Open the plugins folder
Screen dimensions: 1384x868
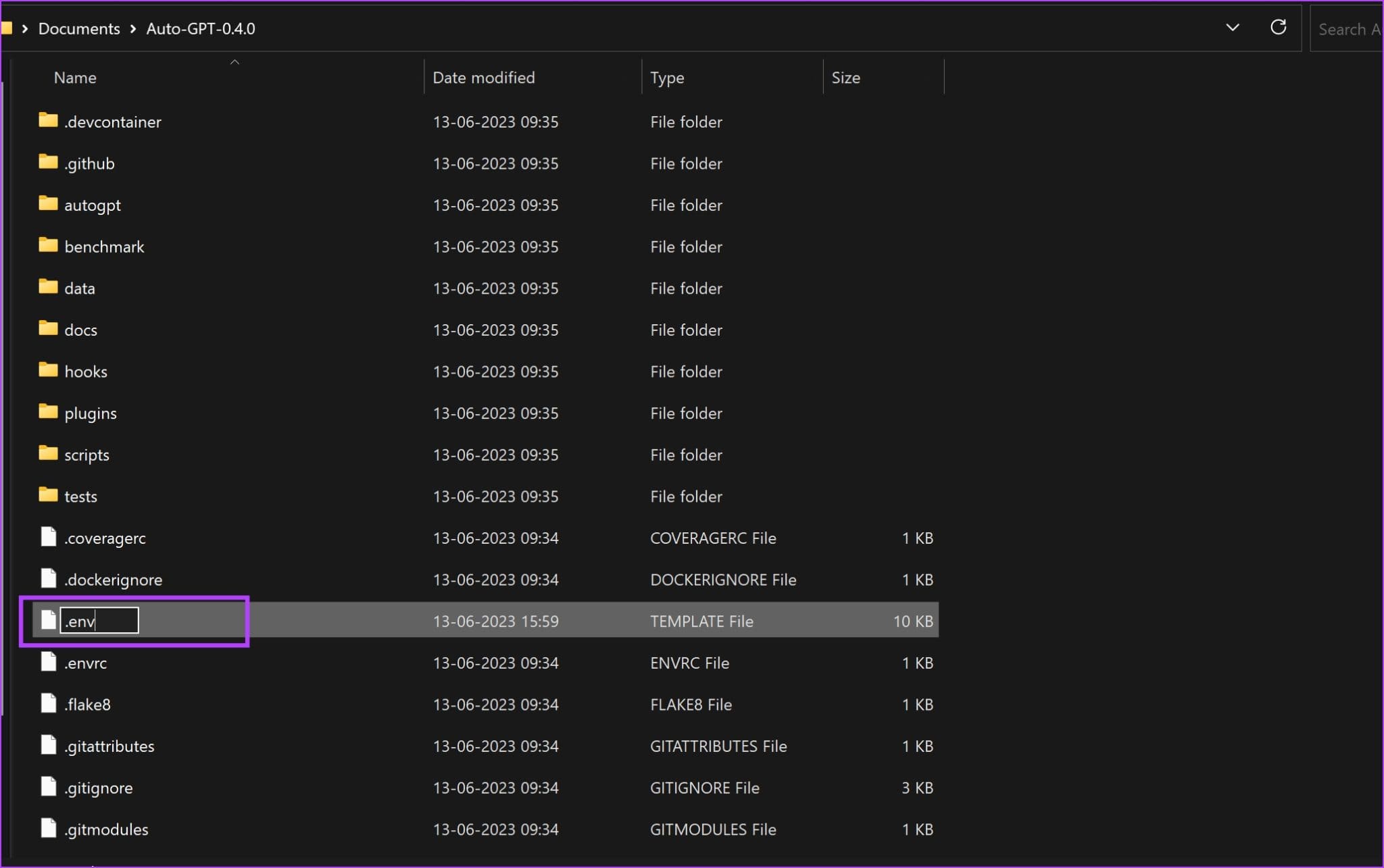89,412
